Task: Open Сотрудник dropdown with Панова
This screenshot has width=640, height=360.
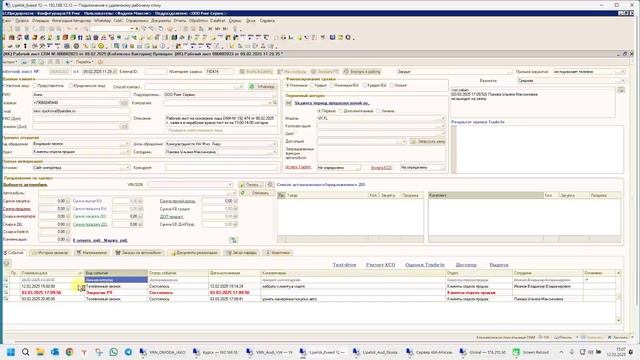Action: pos(274,152)
